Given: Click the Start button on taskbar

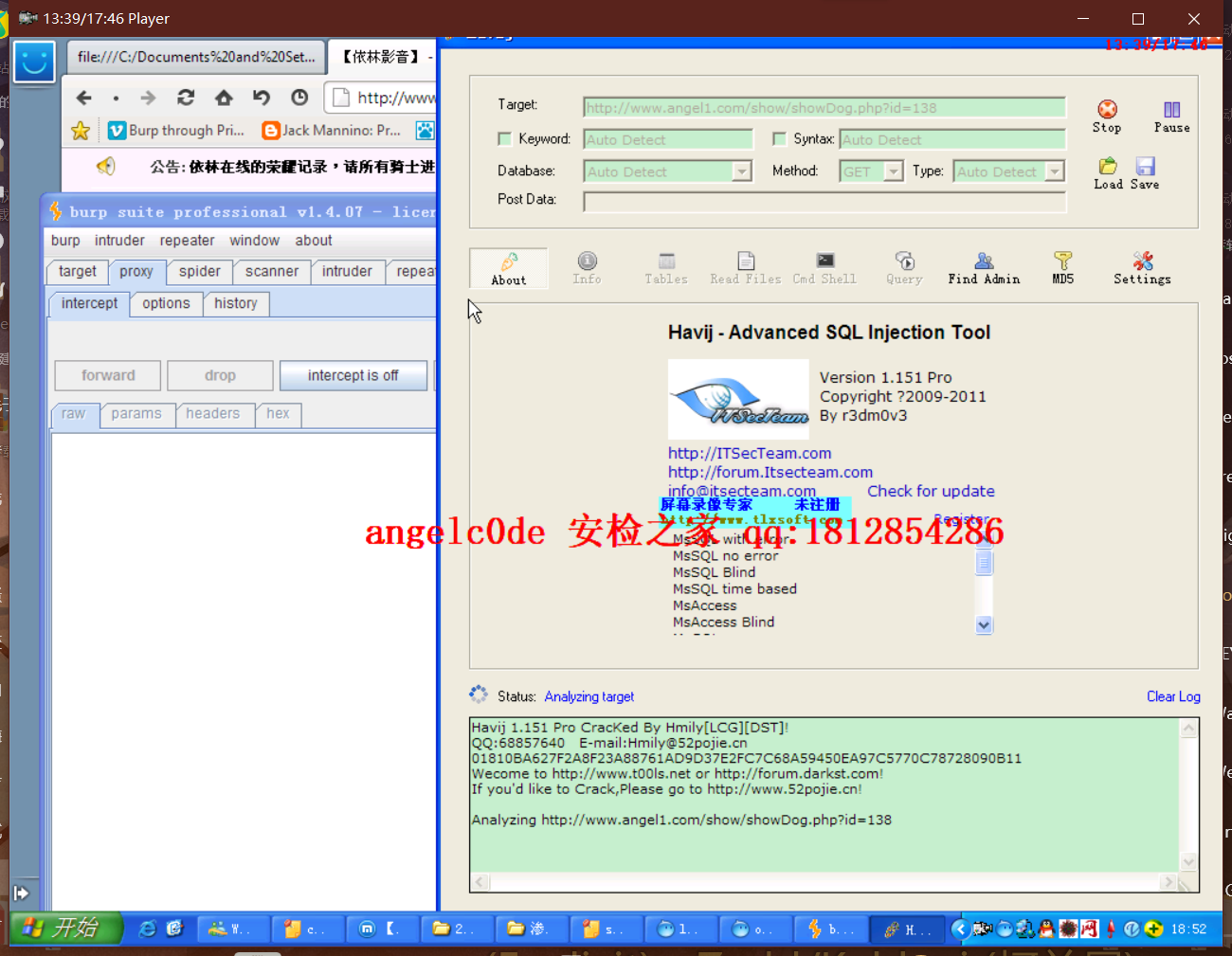Looking at the screenshot, I should 66,928.
